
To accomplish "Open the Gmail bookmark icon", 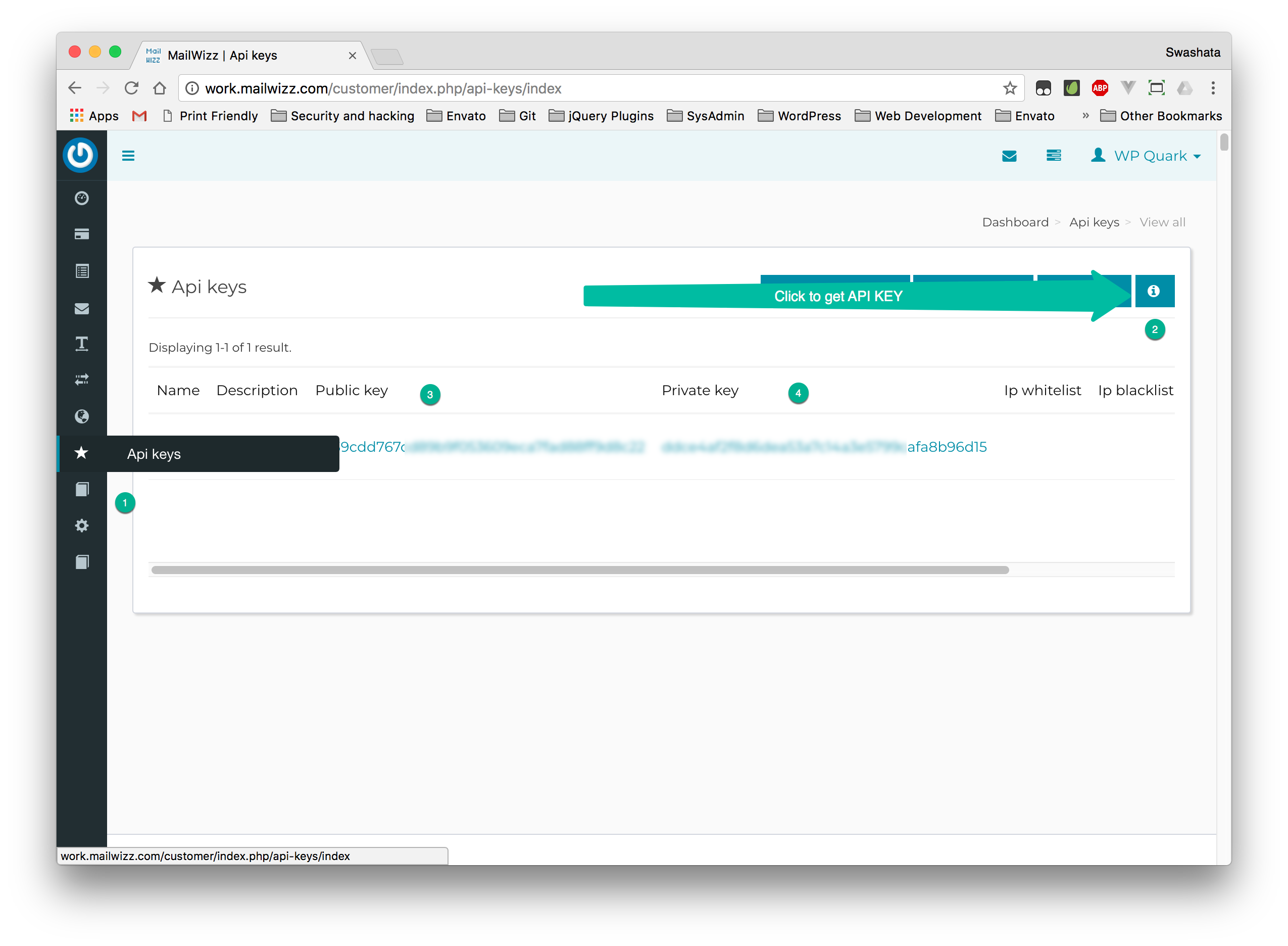I will tap(139, 116).
